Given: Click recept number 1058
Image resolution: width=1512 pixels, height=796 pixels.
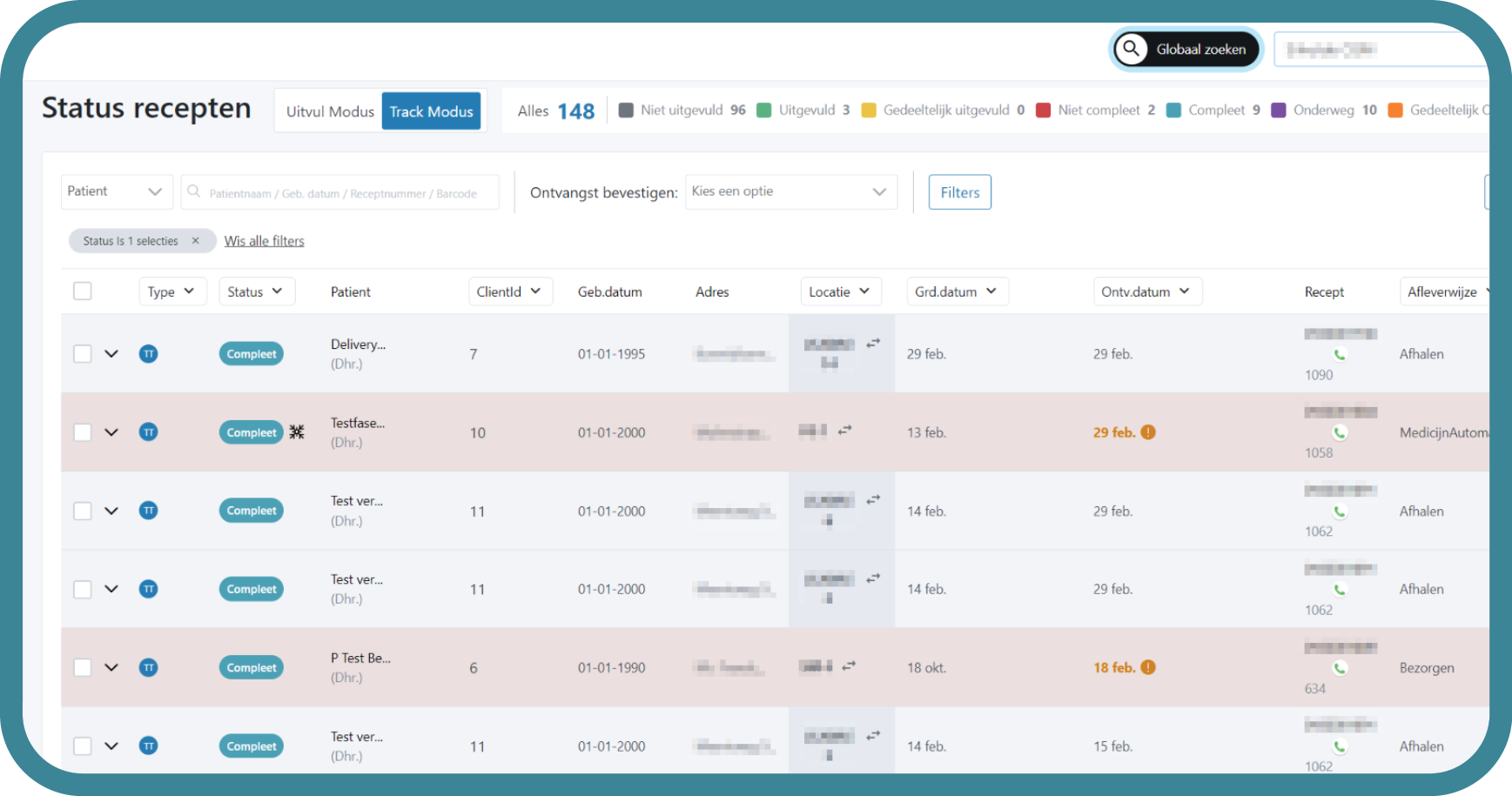Looking at the screenshot, I should click(x=1319, y=453).
